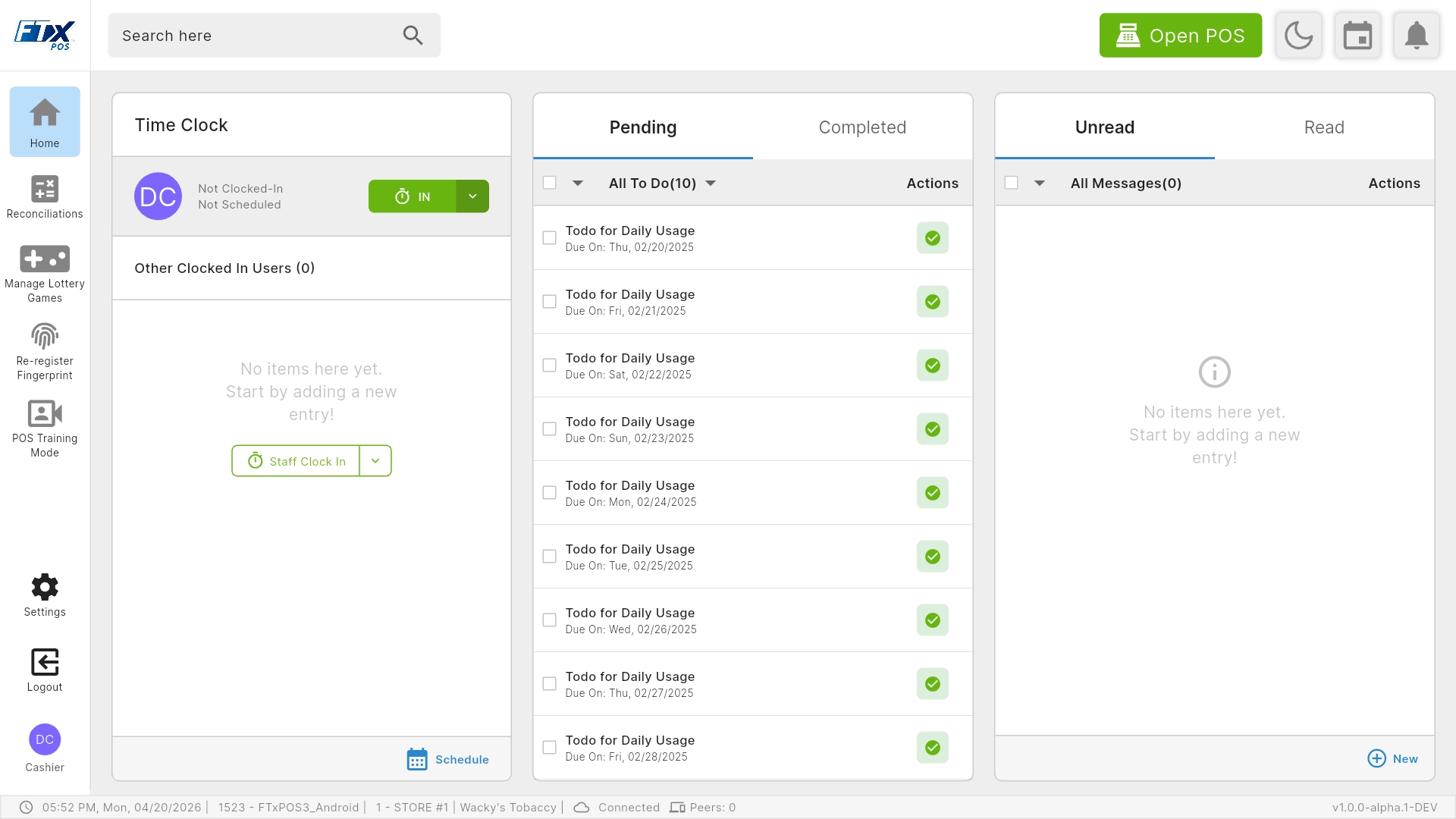1456x819 pixels.
Task: Click Staff Clock In button
Action: 296,461
